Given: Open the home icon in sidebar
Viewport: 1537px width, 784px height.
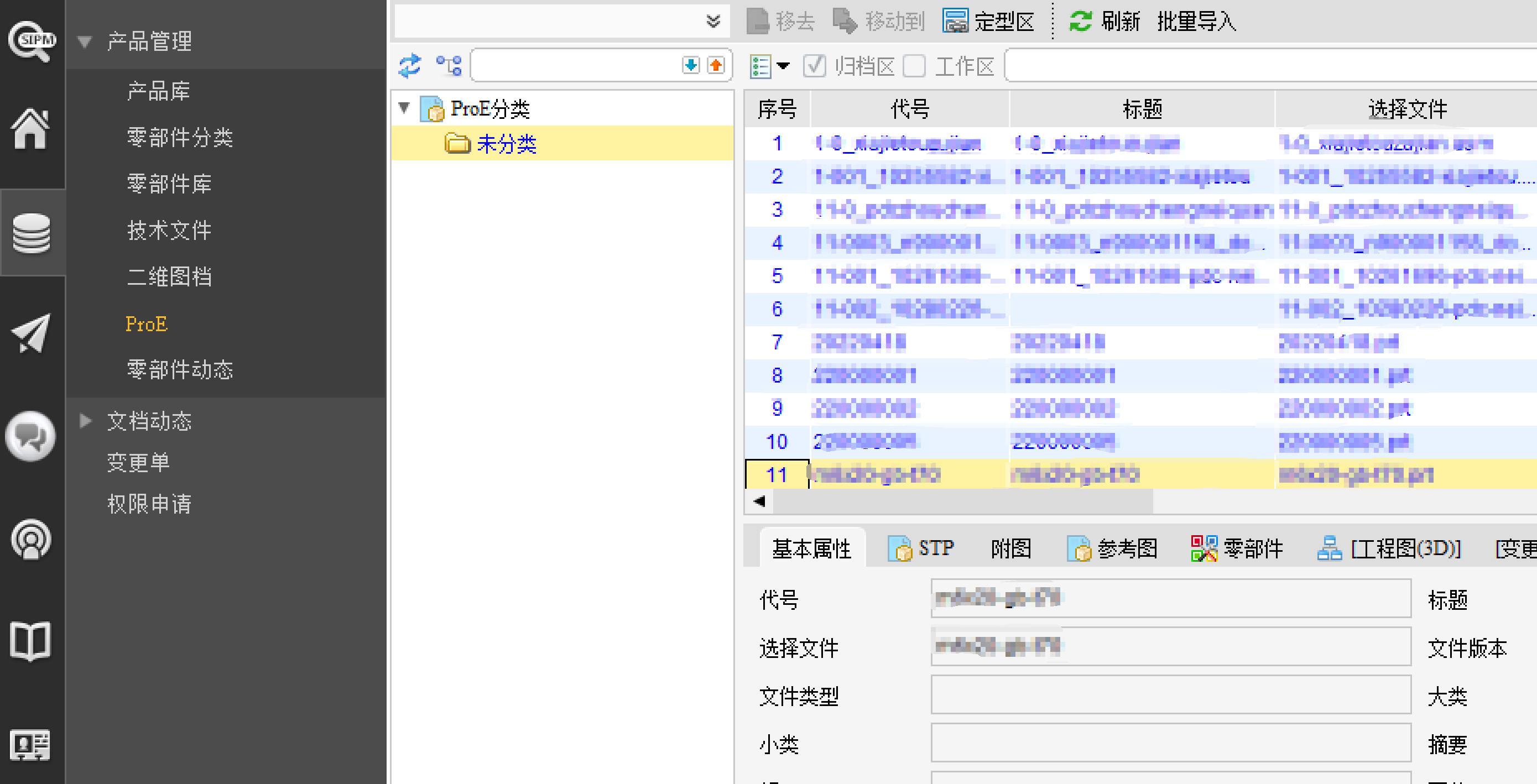Looking at the screenshot, I should click(31, 129).
